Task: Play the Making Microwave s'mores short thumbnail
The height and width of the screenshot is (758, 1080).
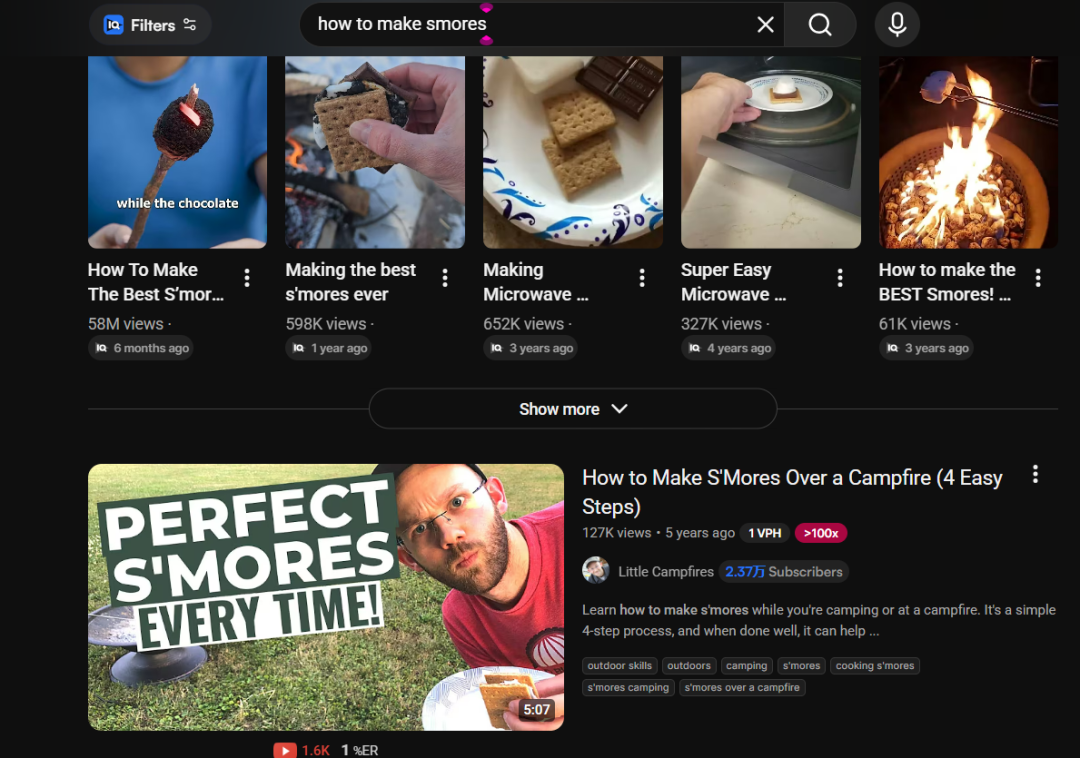Action: tap(572, 150)
